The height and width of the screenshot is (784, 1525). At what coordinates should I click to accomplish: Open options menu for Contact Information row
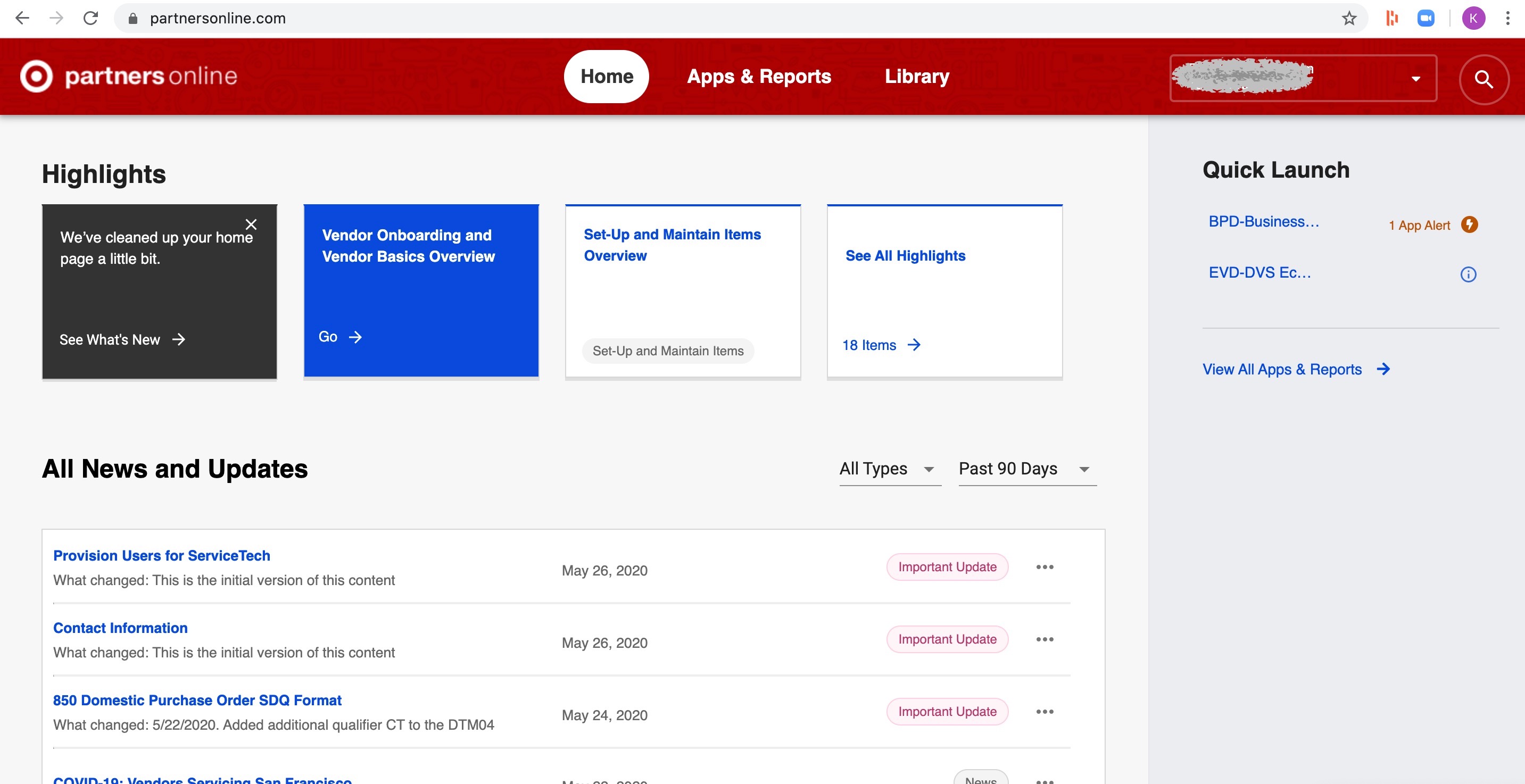[x=1045, y=639]
